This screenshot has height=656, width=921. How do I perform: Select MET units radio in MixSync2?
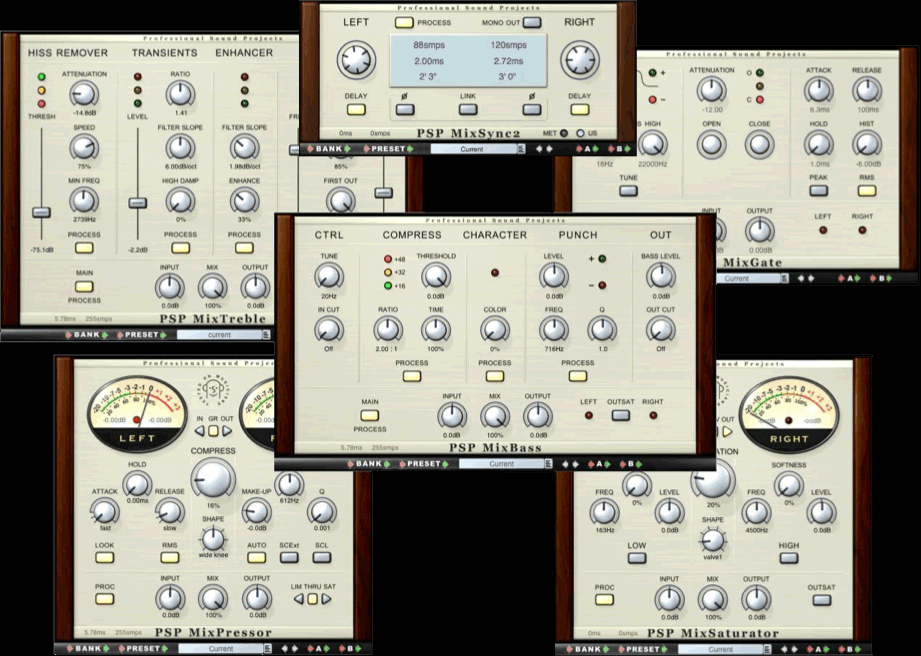pos(564,133)
